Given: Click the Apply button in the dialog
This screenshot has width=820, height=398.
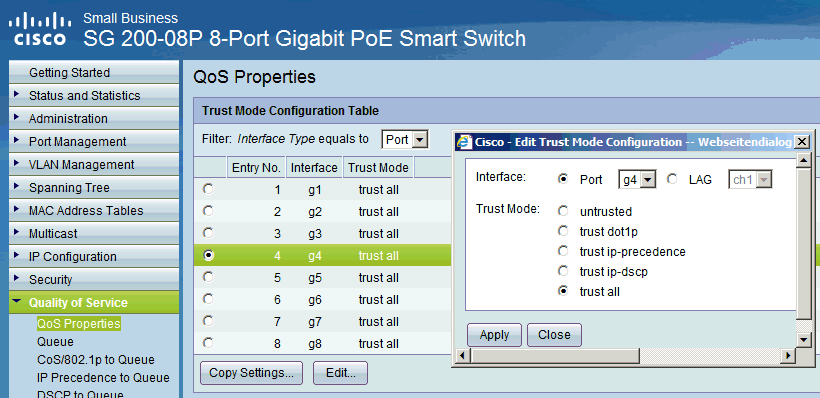Looking at the screenshot, I should pos(494,335).
